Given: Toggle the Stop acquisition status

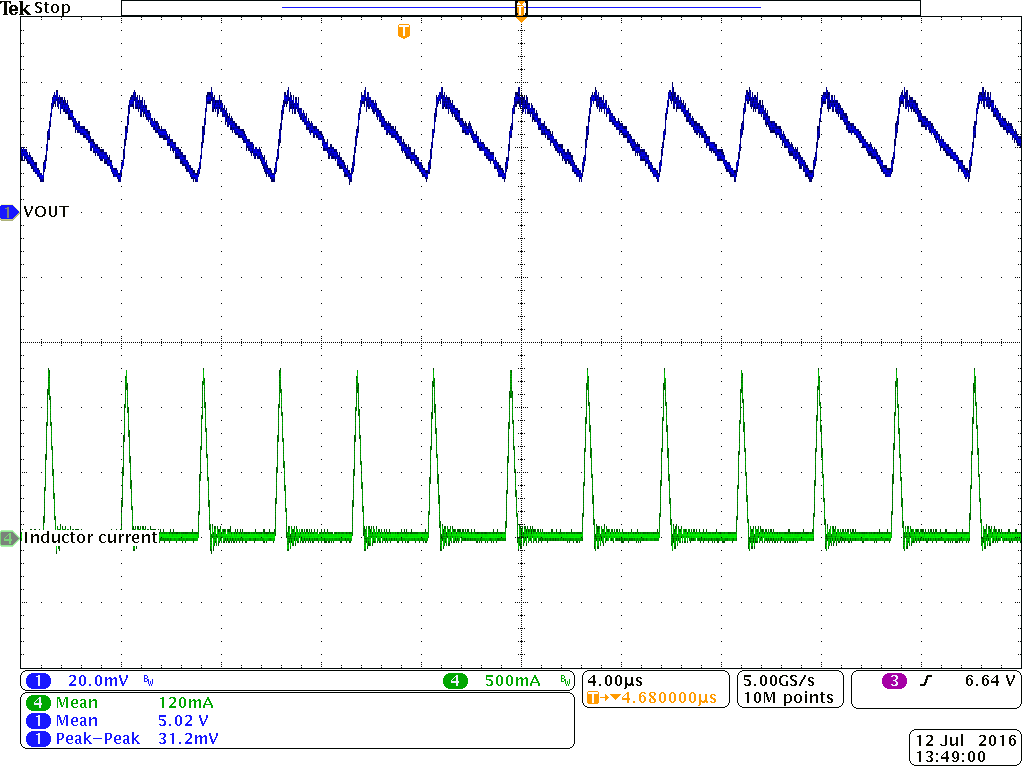Looking at the screenshot, I should (x=52, y=8).
